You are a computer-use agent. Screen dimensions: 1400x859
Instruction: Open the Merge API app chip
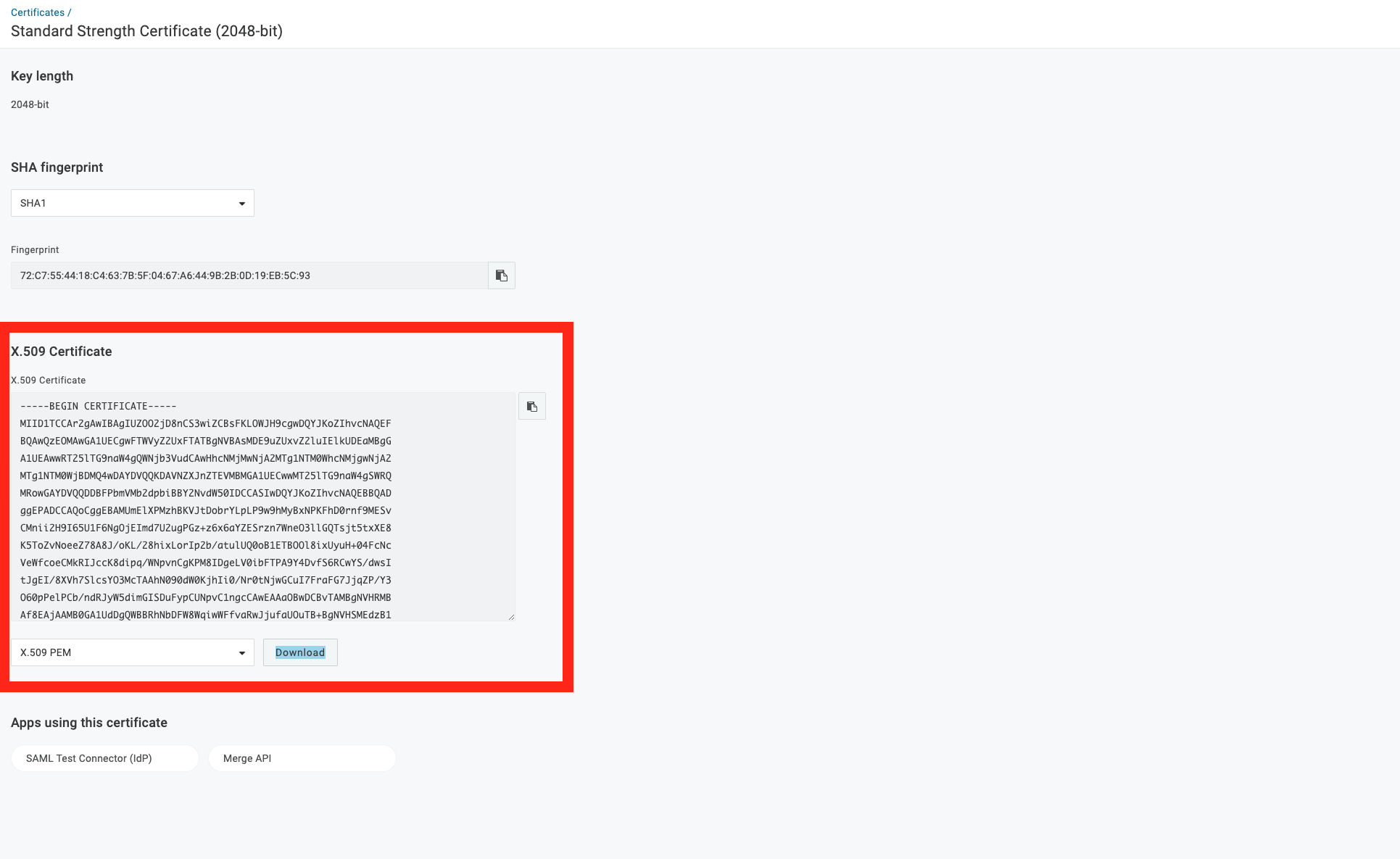302,758
